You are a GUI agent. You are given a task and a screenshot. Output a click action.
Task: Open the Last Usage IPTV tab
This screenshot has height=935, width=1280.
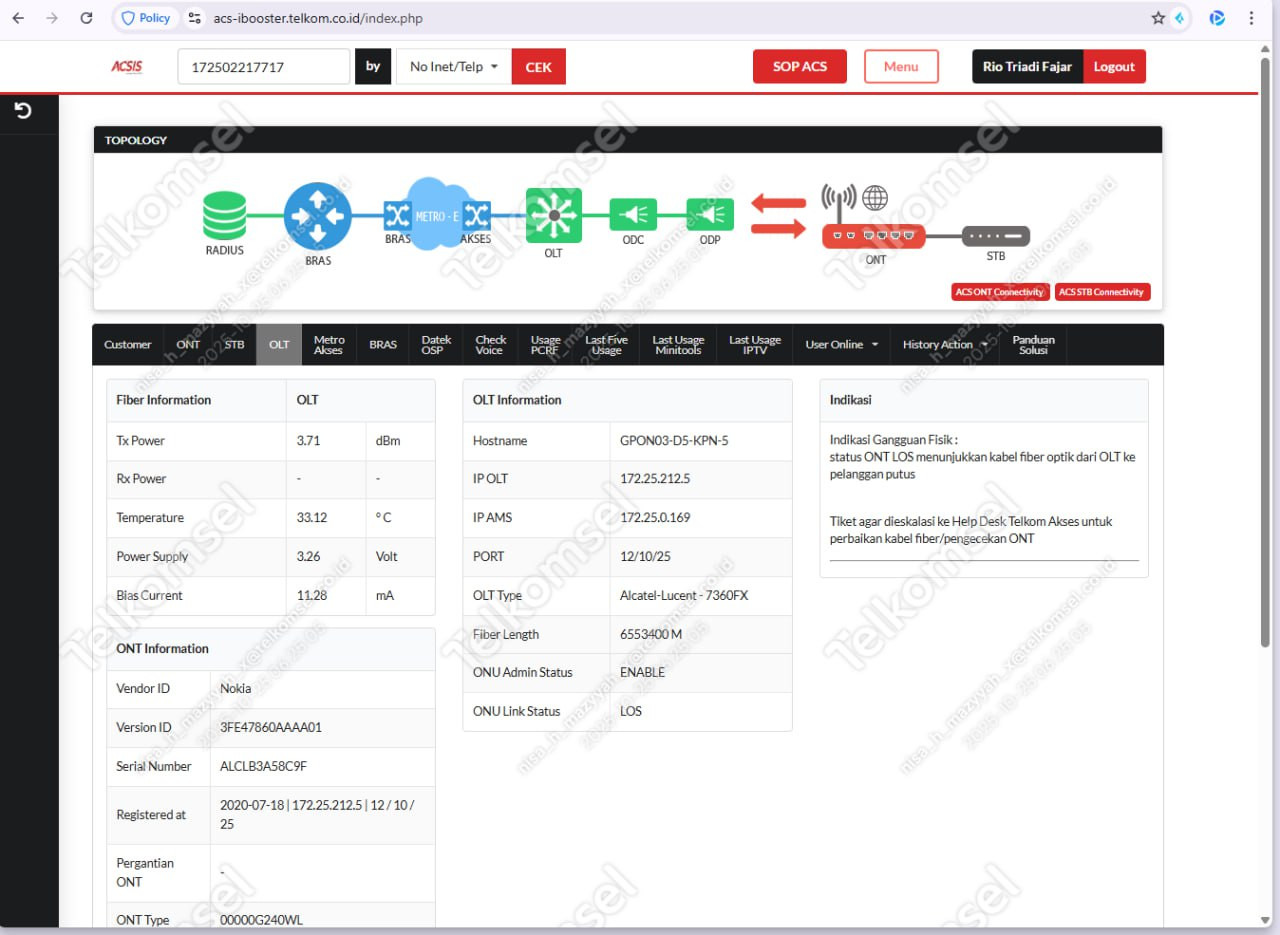[x=755, y=345]
